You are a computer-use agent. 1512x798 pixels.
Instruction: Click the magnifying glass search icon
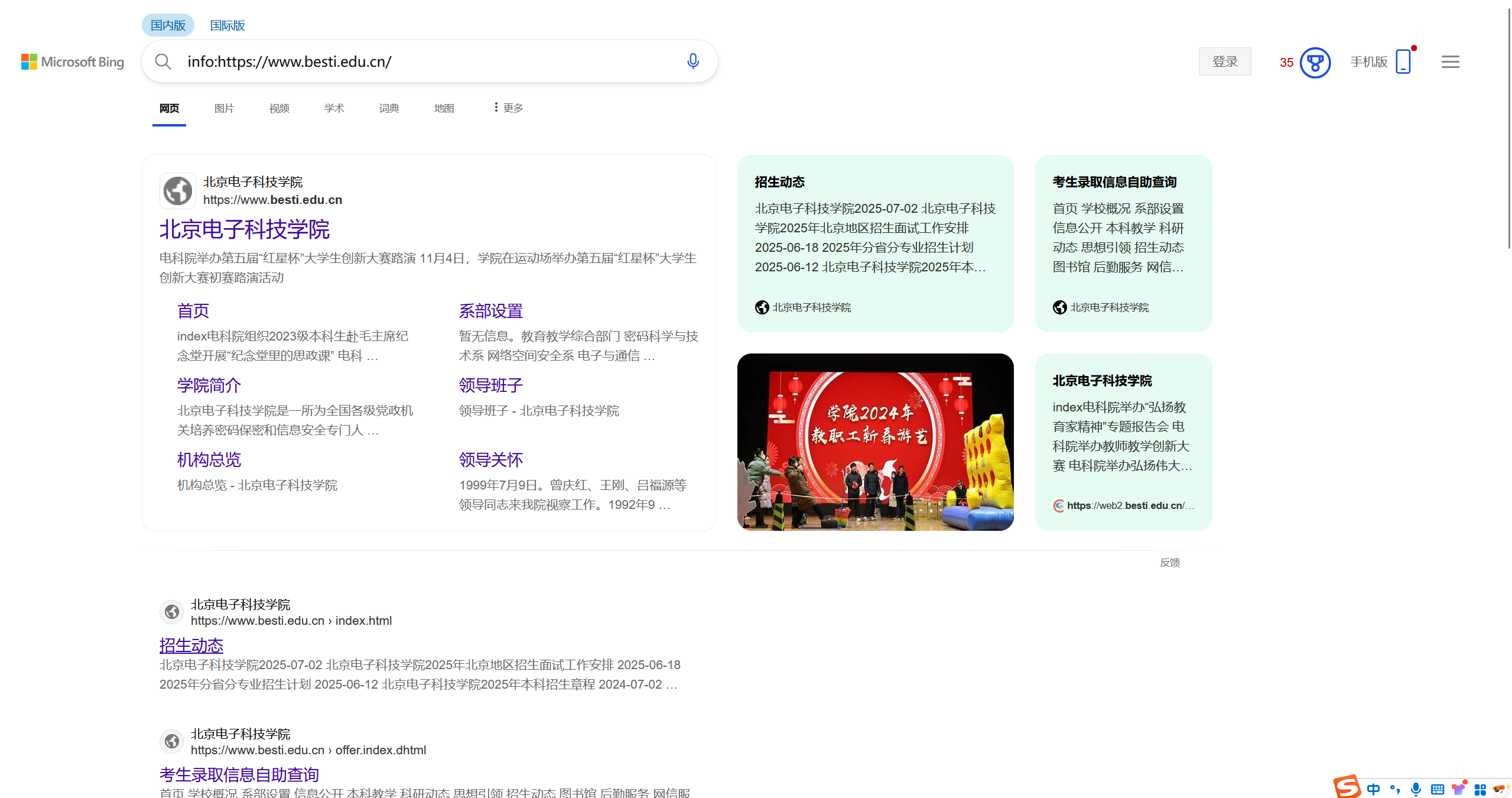pyautogui.click(x=163, y=61)
